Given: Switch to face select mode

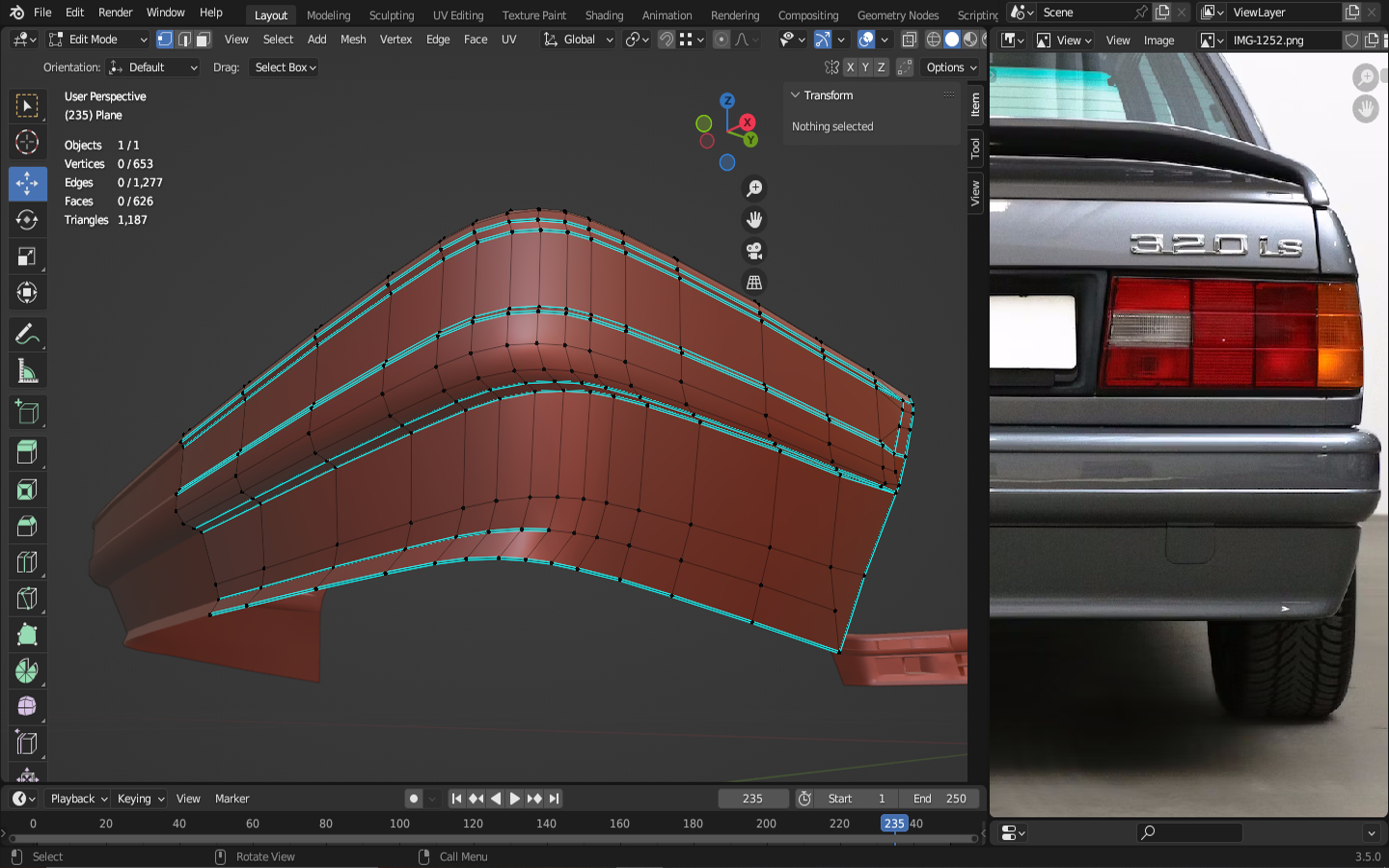Looking at the screenshot, I should (203, 40).
